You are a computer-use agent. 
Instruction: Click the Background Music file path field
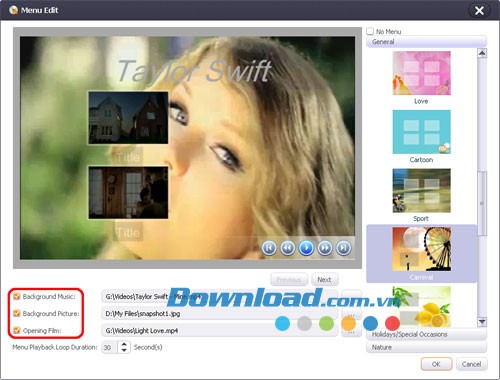click(x=219, y=296)
